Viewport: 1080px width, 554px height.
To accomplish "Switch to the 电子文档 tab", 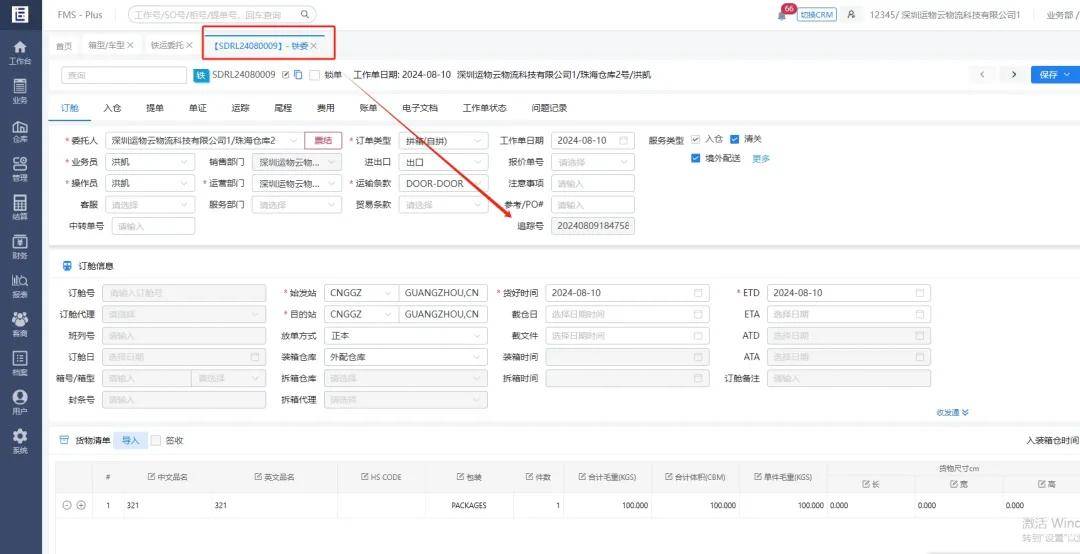I will coord(420,108).
